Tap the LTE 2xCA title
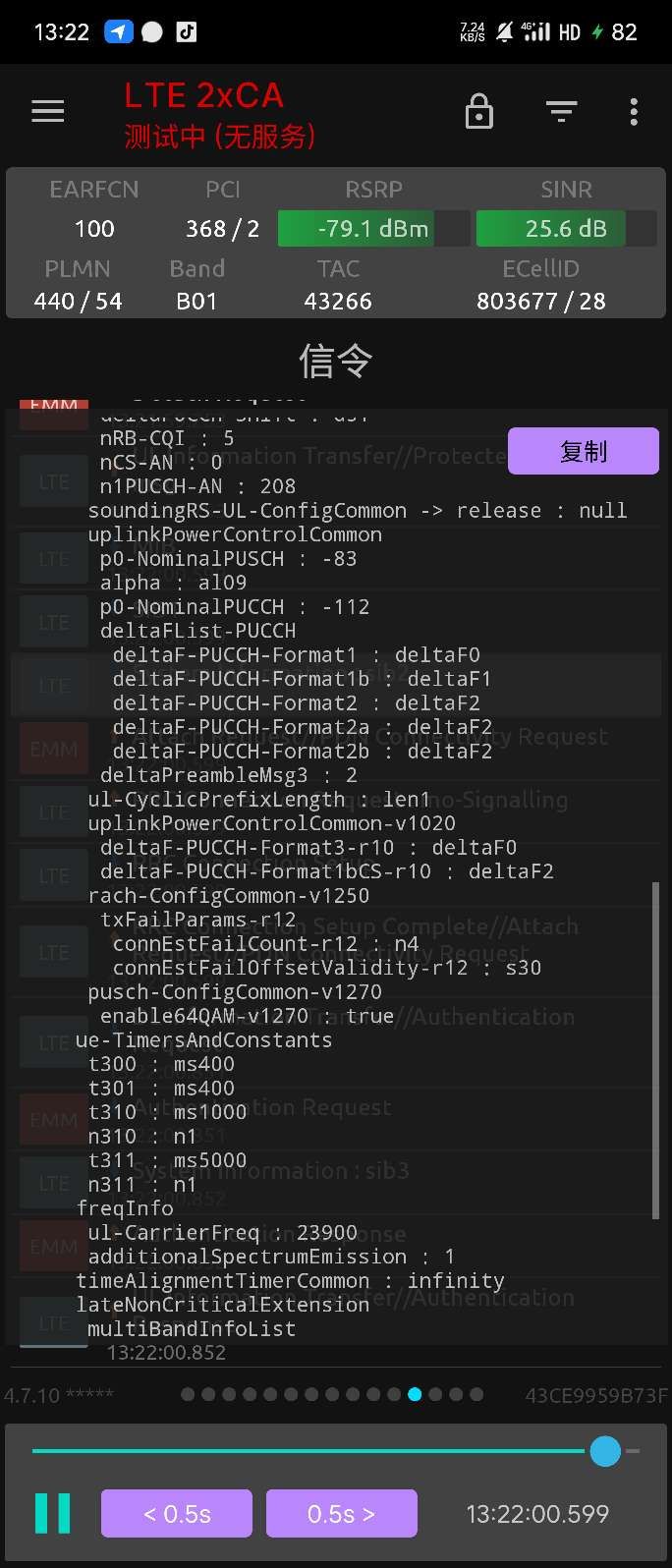Viewport: 672px width, 1568px height. click(203, 95)
